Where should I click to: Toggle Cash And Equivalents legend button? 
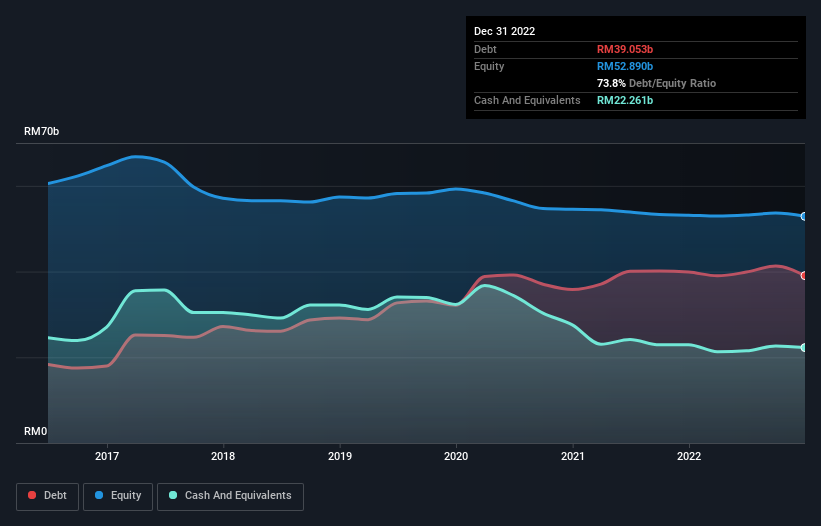point(230,496)
